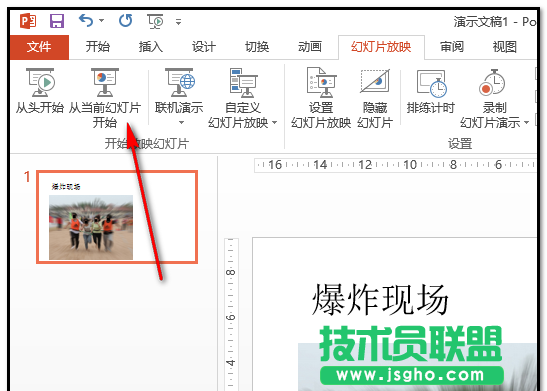Start slideshow 从头开始
This screenshot has height=391, width=547.
(x=40, y=91)
